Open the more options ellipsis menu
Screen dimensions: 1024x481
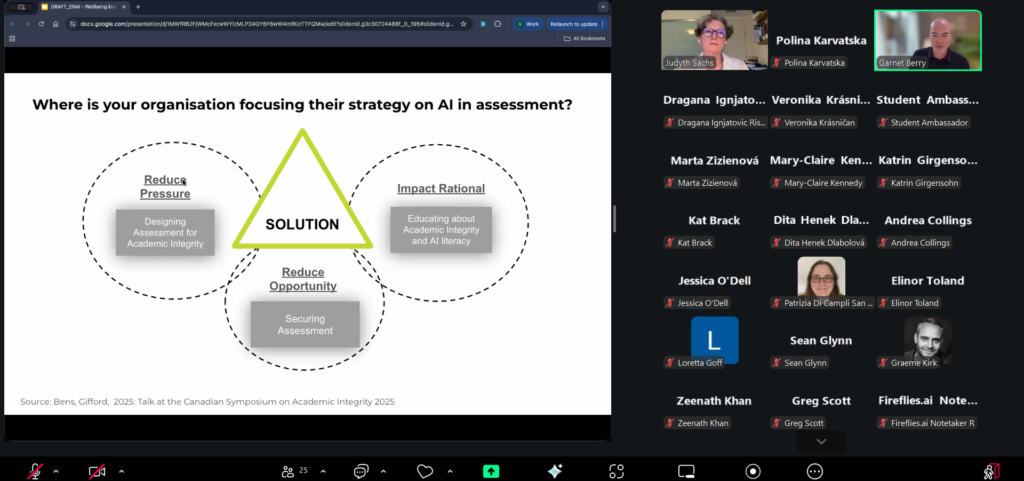(x=815, y=471)
